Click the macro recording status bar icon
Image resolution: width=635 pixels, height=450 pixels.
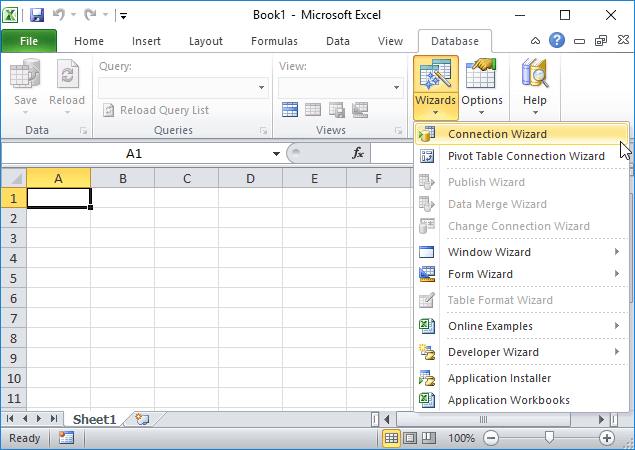pos(66,438)
